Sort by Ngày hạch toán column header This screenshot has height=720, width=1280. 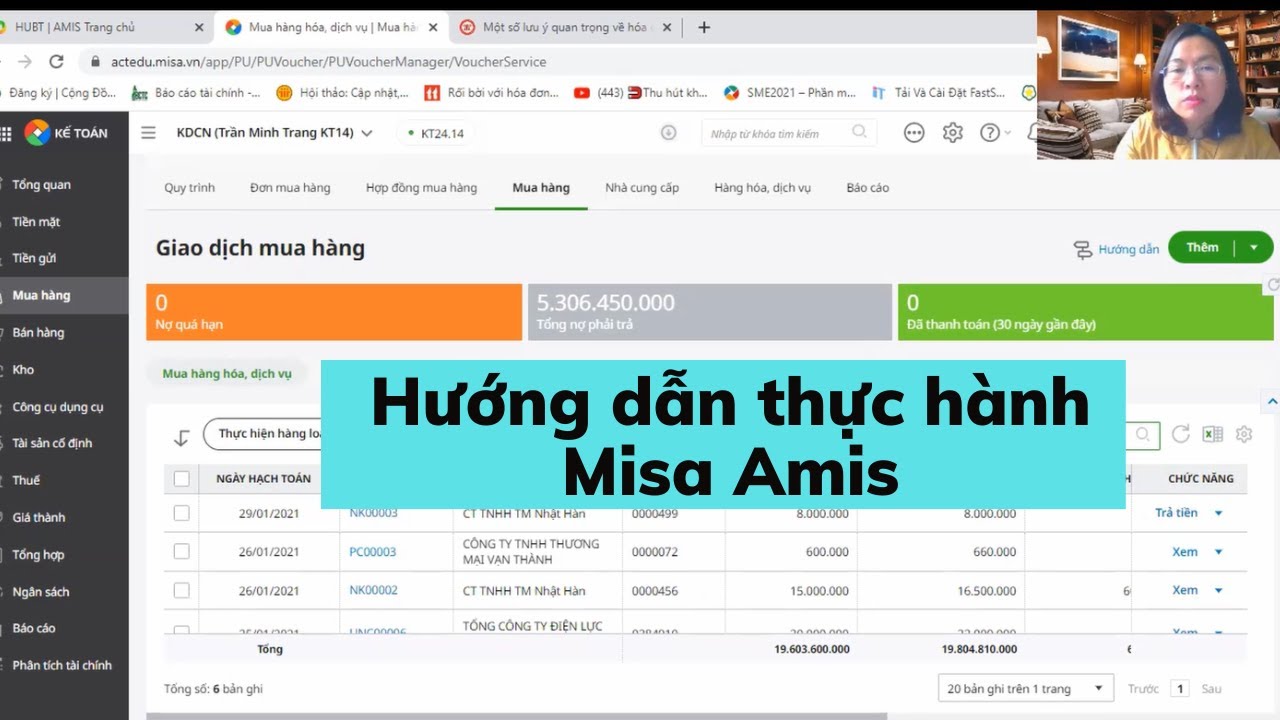click(263, 479)
